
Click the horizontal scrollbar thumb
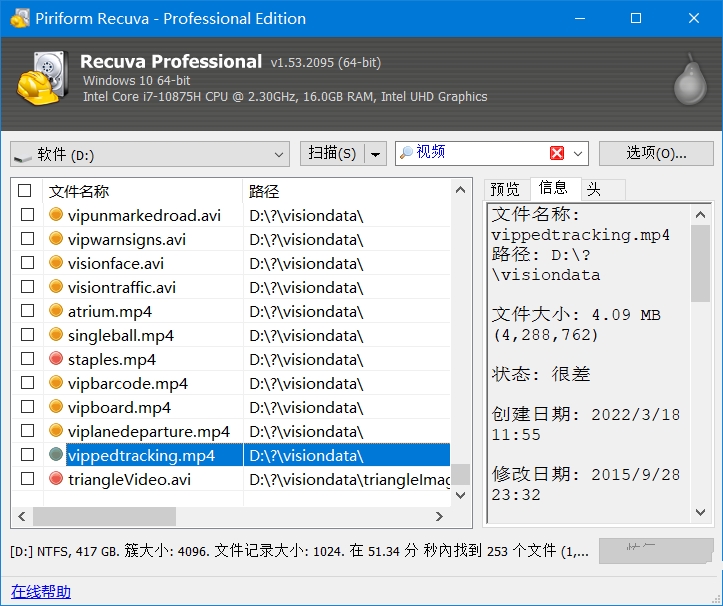coord(104,517)
